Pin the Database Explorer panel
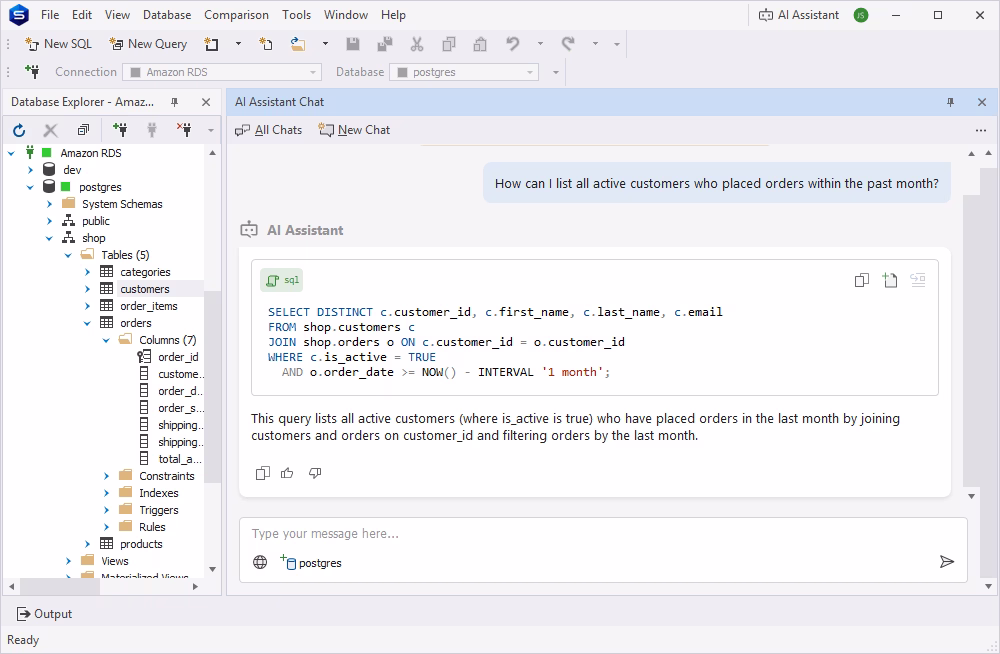This screenshot has width=1000, height=654. (x=175, y=102)
